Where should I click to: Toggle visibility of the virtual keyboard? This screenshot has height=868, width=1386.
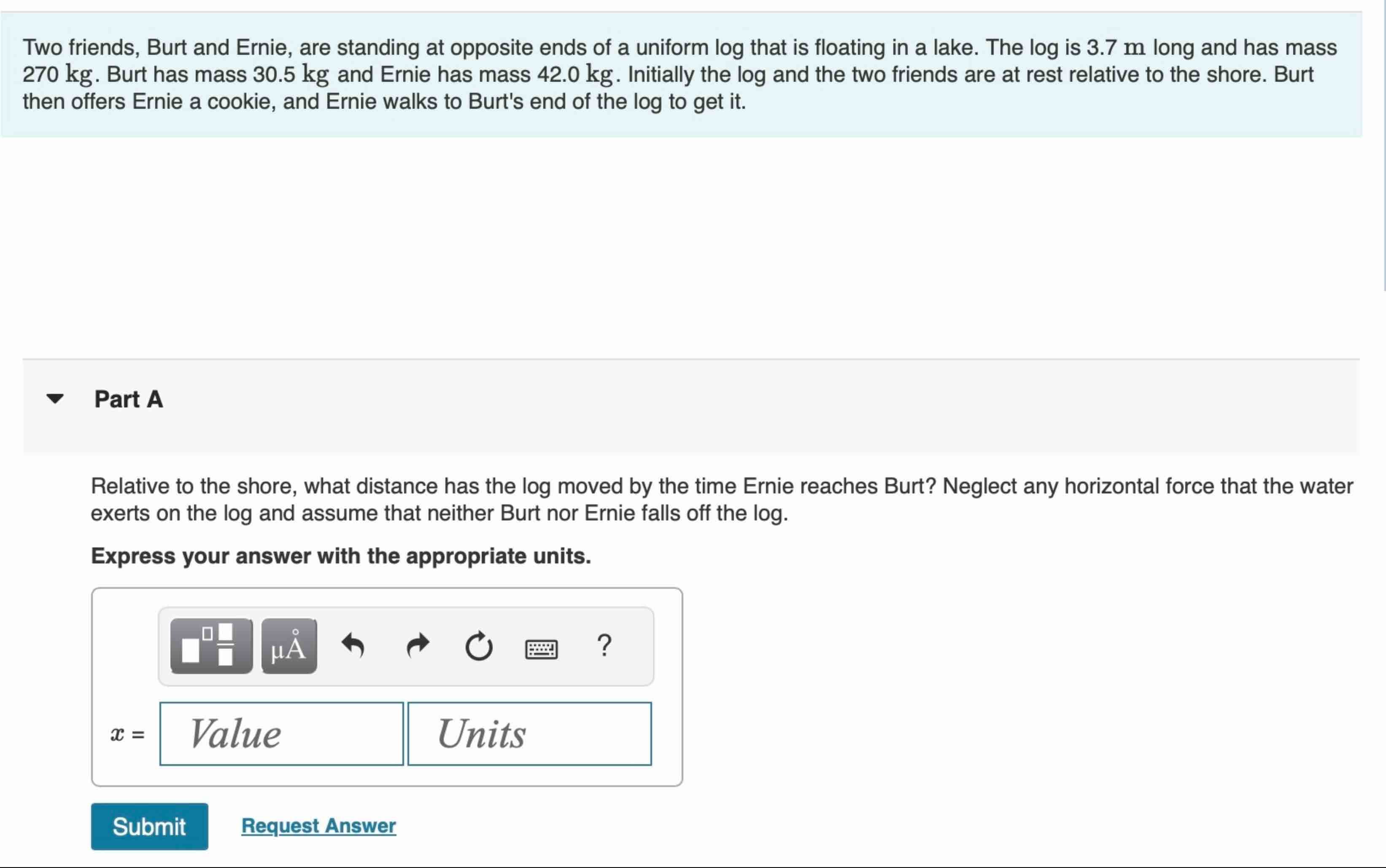[x=542, y=647]
